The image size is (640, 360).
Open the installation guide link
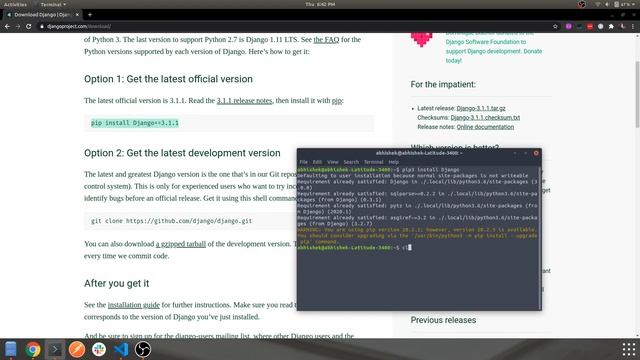point(133,305)
